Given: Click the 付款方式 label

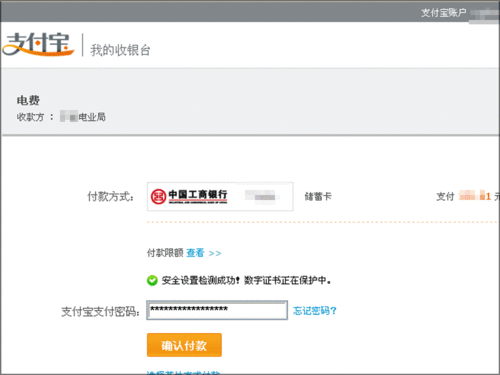Looking at the screenshot, I should point(111,196).
